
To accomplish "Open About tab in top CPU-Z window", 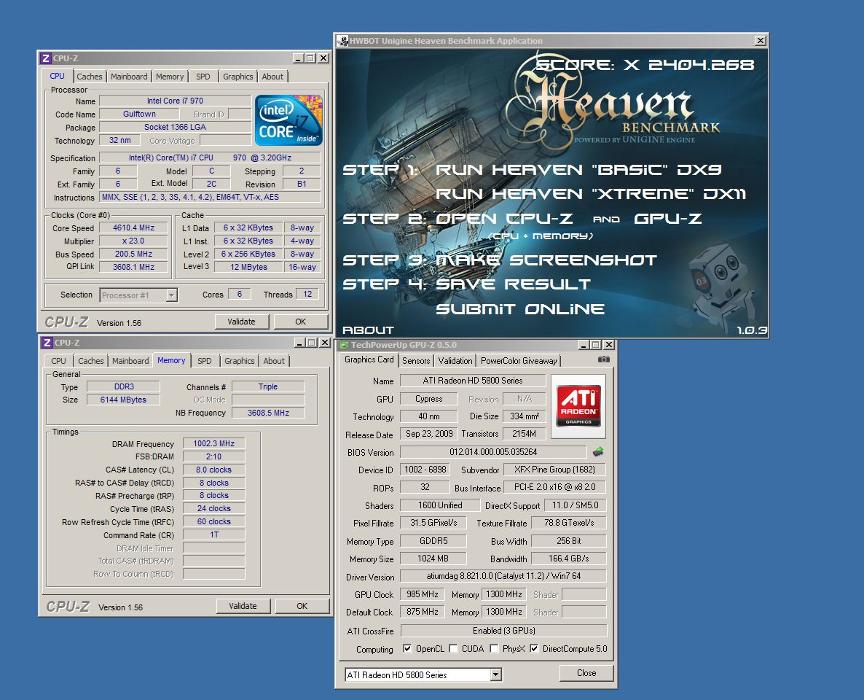I will [x=272, y=77].
